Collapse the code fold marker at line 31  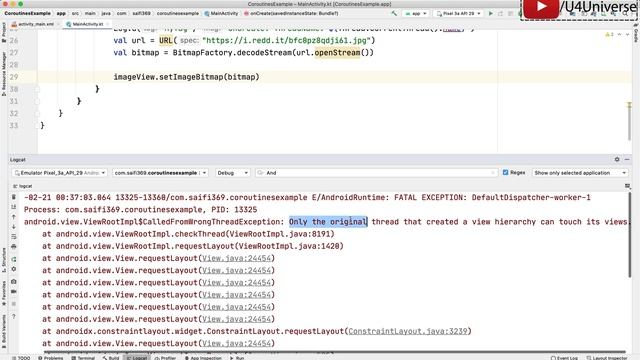[37, 101]
